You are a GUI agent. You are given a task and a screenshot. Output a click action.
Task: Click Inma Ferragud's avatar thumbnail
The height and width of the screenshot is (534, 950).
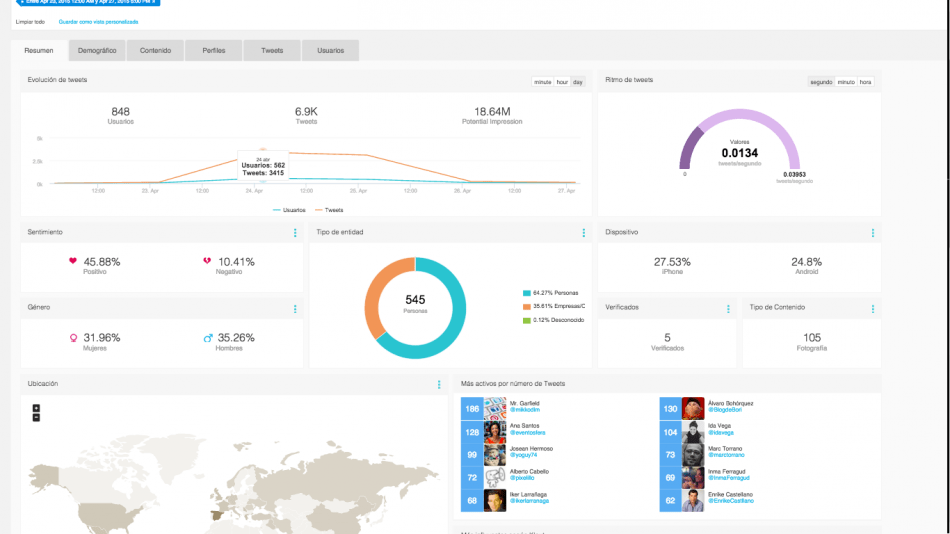click(693, 478)
